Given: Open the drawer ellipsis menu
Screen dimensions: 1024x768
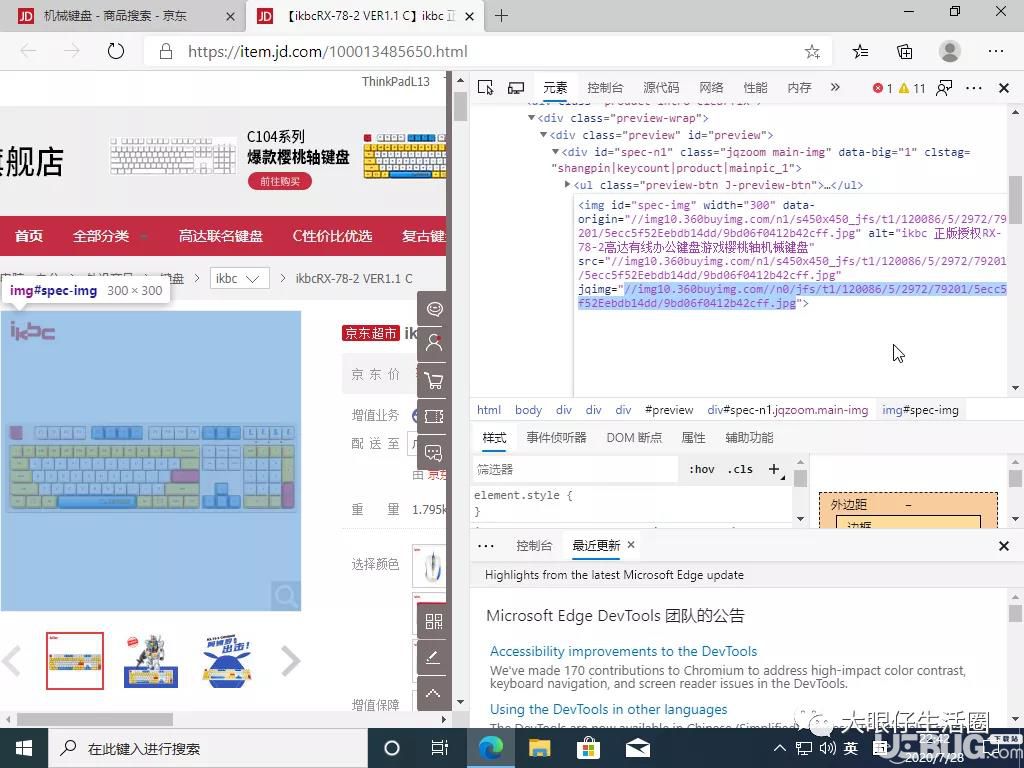Looking at the screenshot, I should (486, 546).
